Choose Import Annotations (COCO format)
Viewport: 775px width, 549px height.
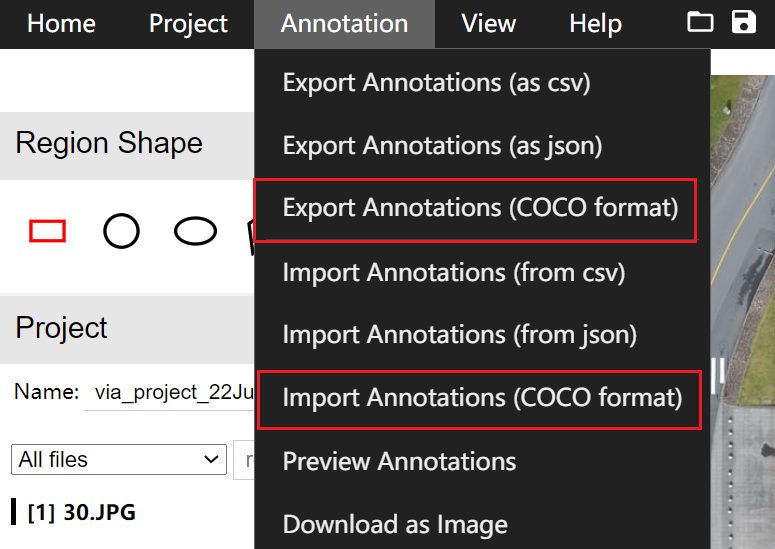[x=482, y=398]
